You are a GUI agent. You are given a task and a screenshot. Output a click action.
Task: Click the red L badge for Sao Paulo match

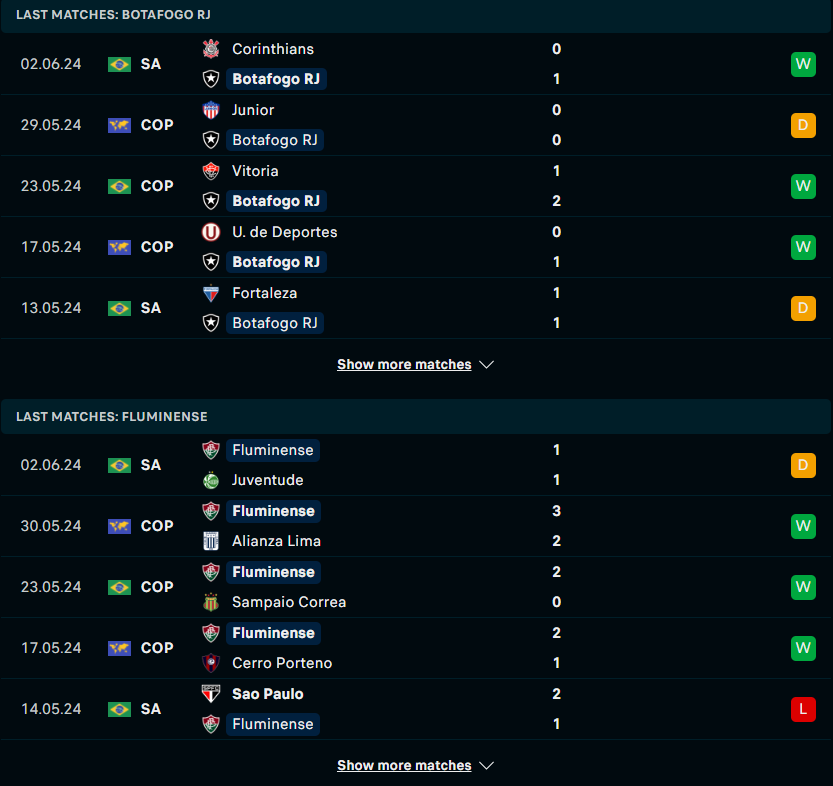pos(803,710)
